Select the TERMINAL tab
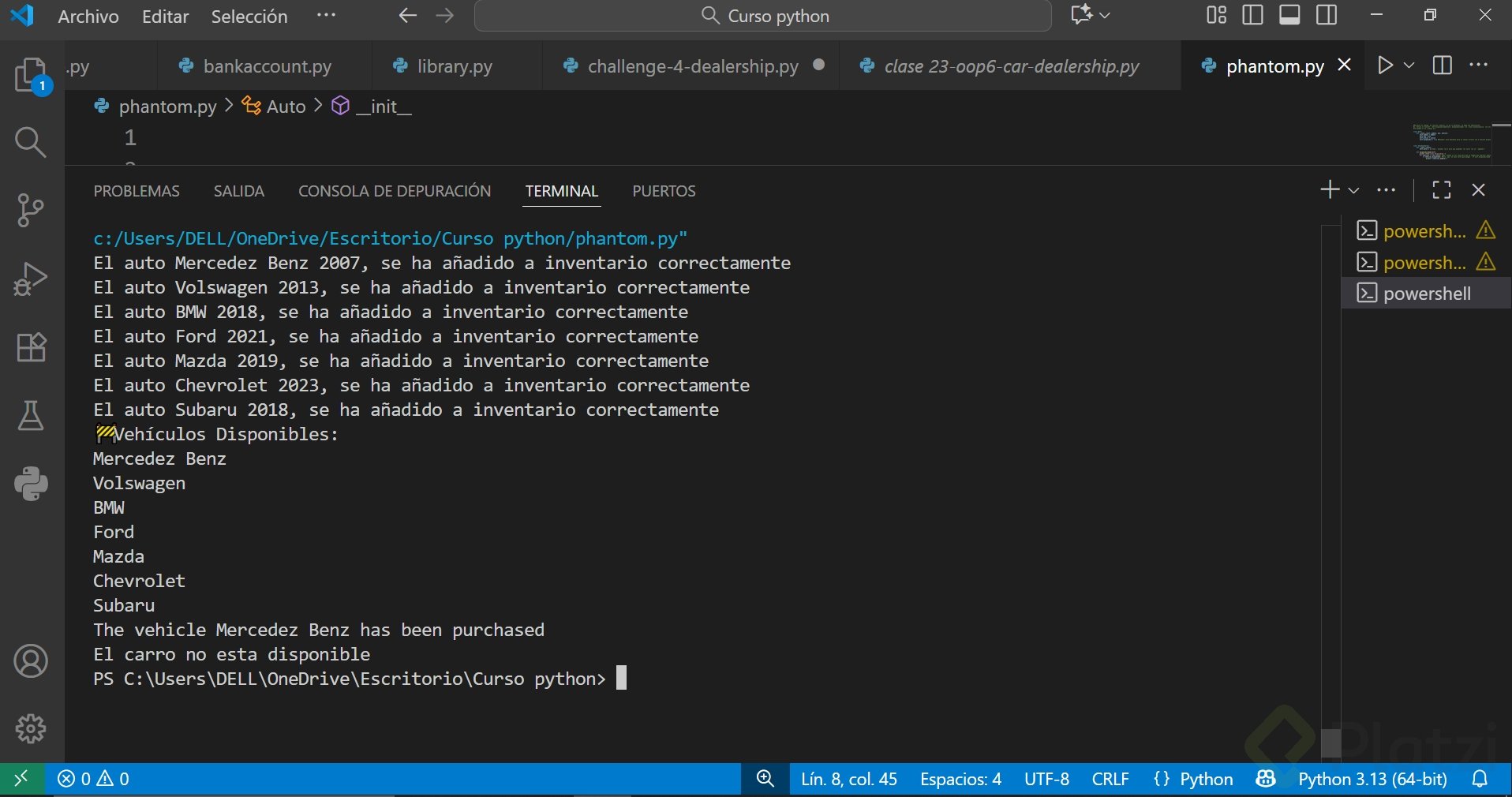 click(x=562, y=191)
